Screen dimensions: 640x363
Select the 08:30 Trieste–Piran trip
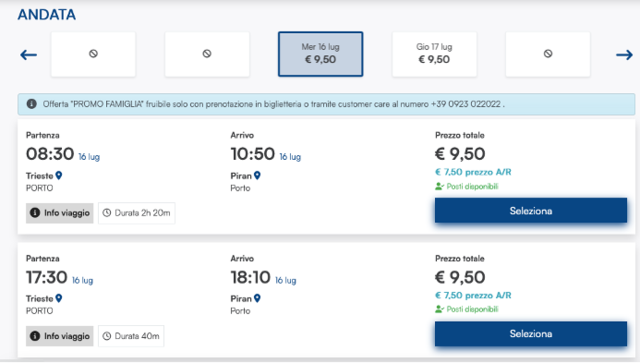(x=531, y=211)
